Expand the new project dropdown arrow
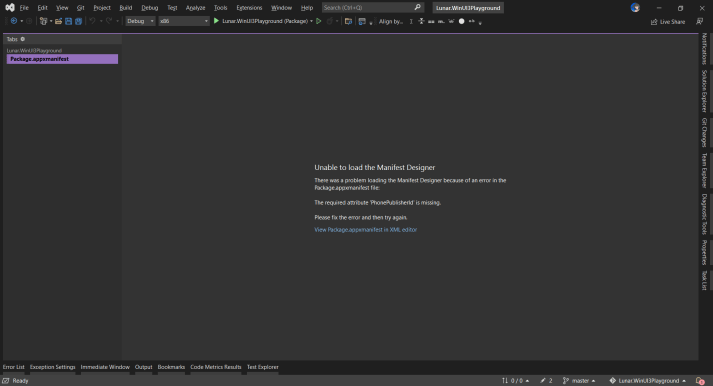The width and height of the screenshot is (713, 386). tap(50, 21)
